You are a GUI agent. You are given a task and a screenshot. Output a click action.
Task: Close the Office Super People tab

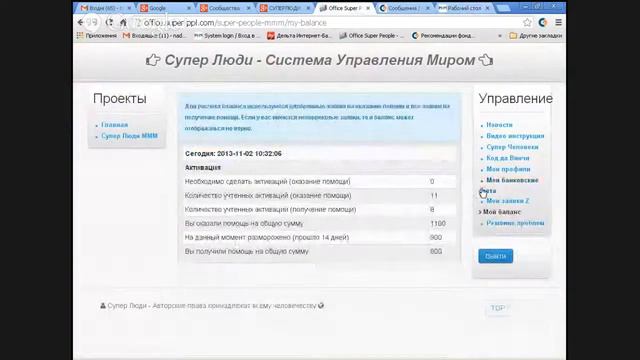368,8
